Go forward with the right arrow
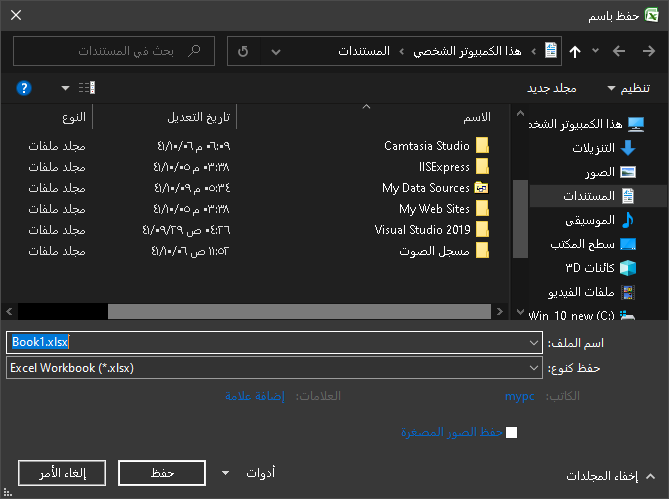Viewport: 669px width, 499px height. click(x=649, y=52)
